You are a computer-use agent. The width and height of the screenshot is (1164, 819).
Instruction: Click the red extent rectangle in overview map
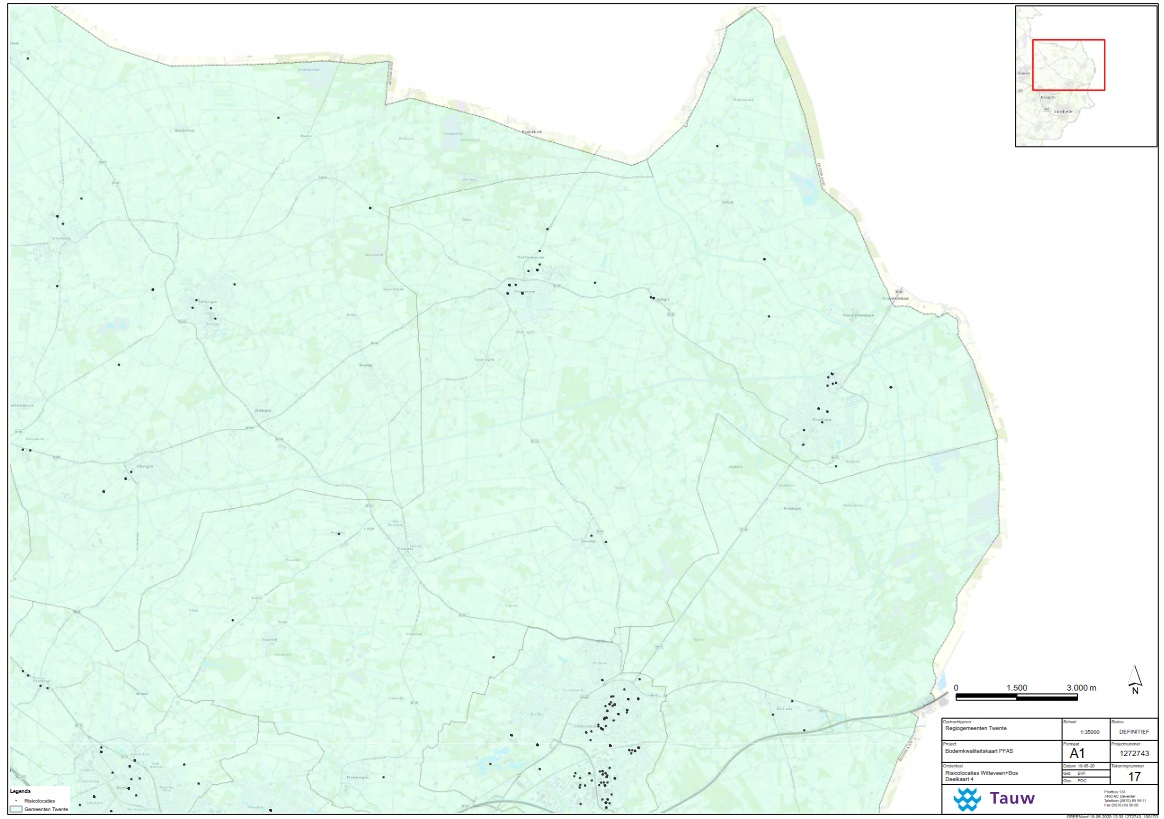click(1068, 65)
